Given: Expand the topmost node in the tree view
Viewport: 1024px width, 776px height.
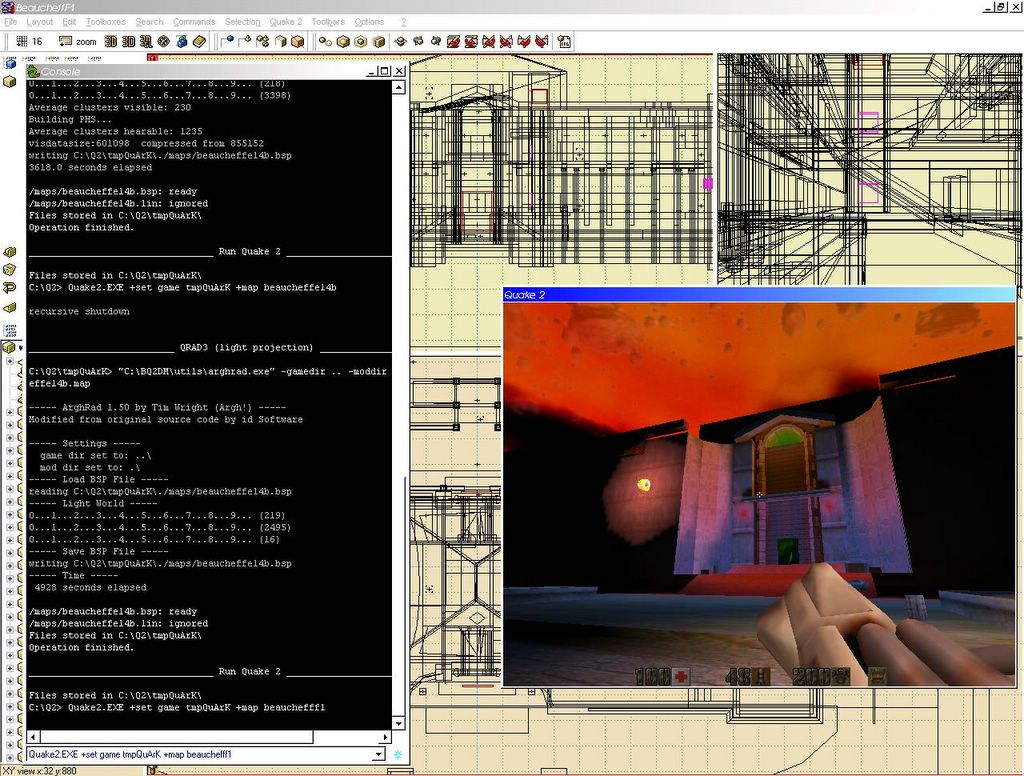Looking at the screenshot, I should 10,361.
